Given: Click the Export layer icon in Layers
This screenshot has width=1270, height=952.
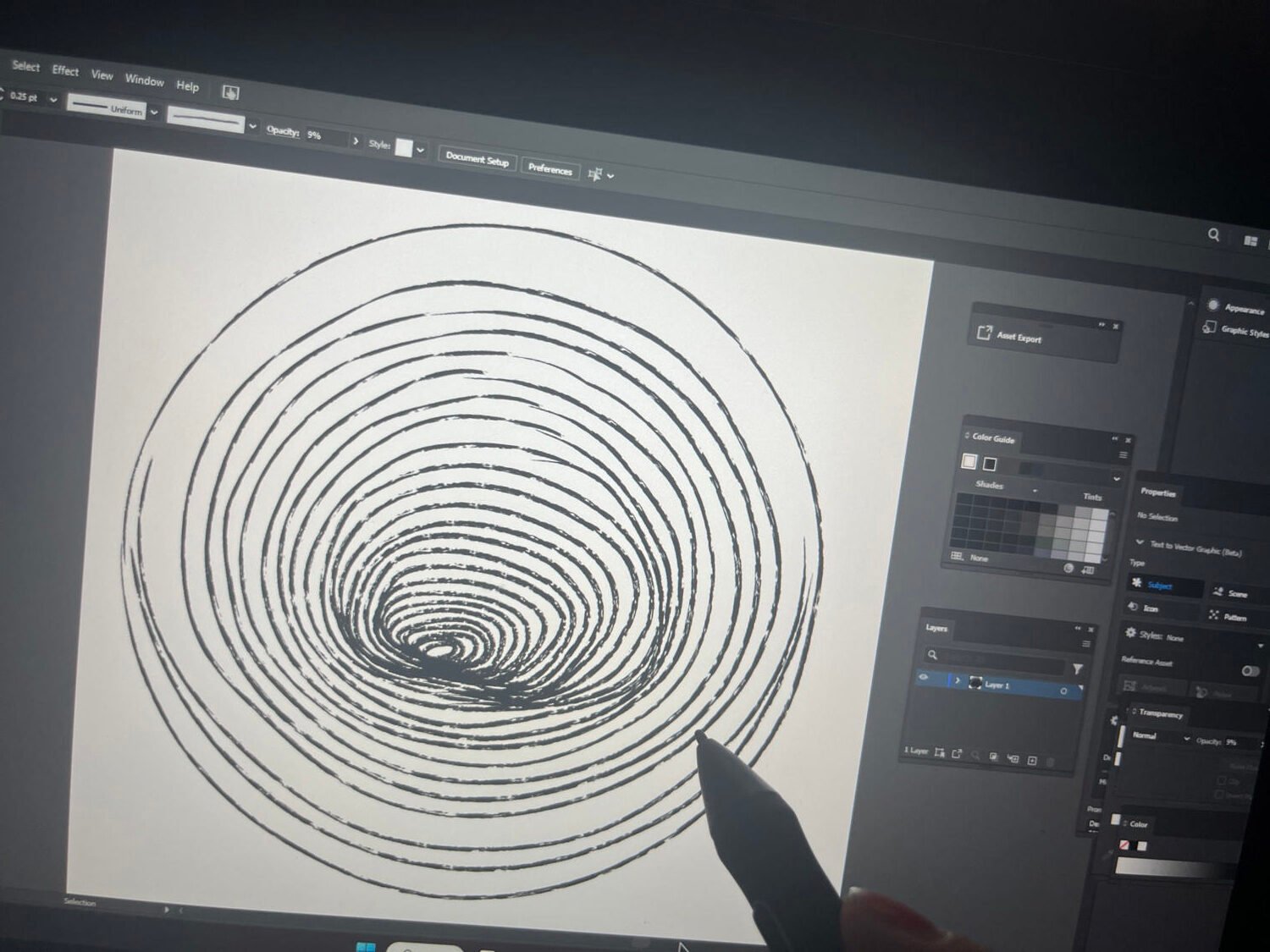Looking at the screenshot, I should [957, 754].
